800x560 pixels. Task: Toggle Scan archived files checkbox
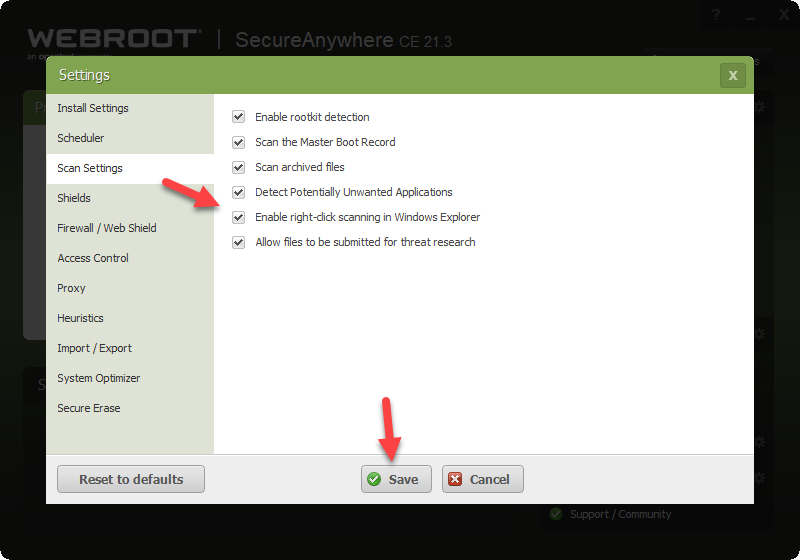coord(238,167)
